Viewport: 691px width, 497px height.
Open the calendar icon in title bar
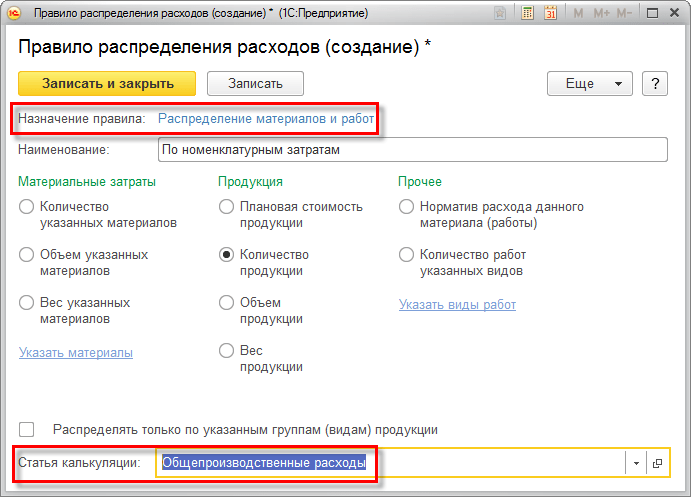click(550, 15)
